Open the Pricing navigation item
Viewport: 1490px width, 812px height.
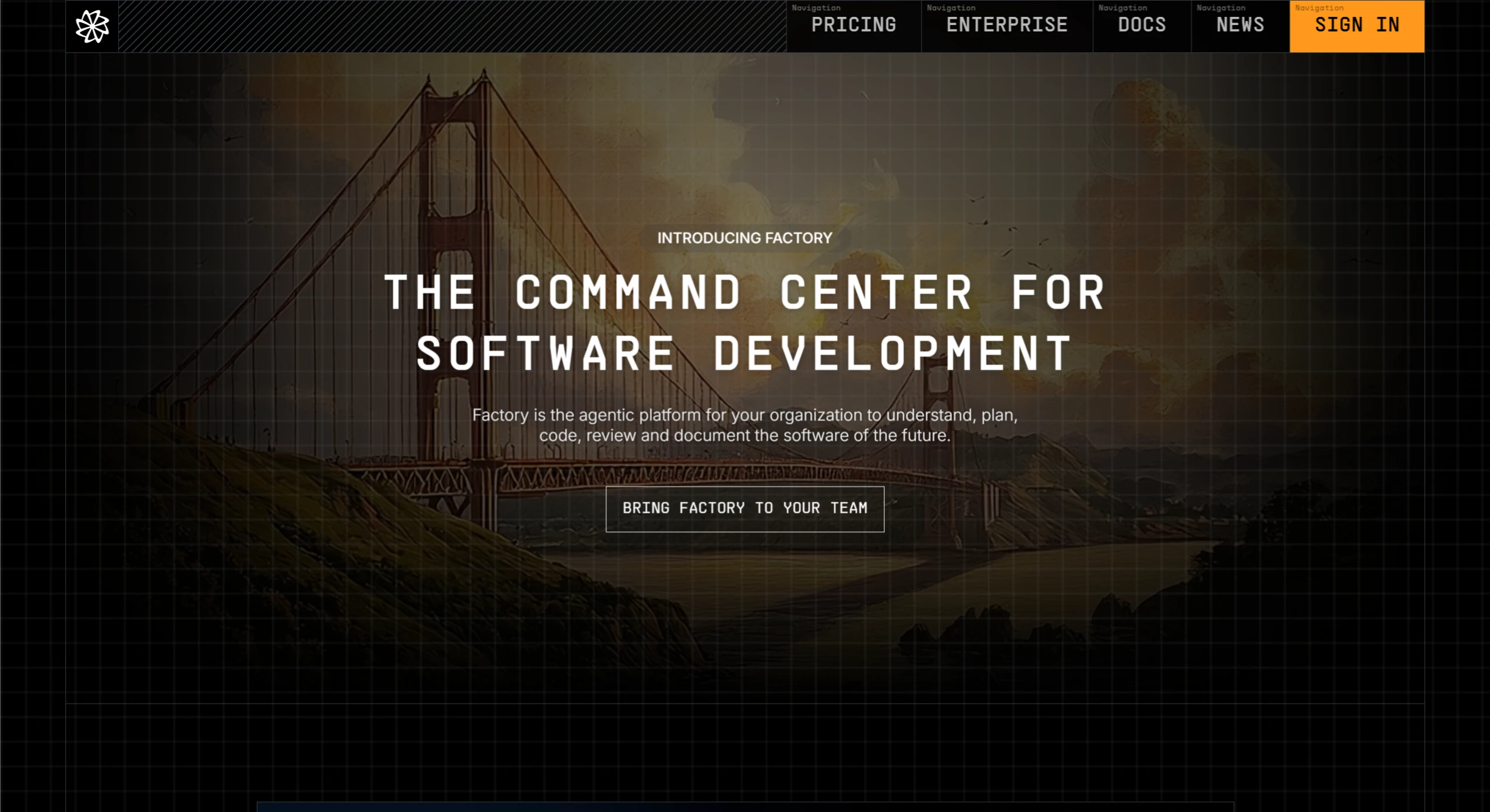click(x=853, y=26)
